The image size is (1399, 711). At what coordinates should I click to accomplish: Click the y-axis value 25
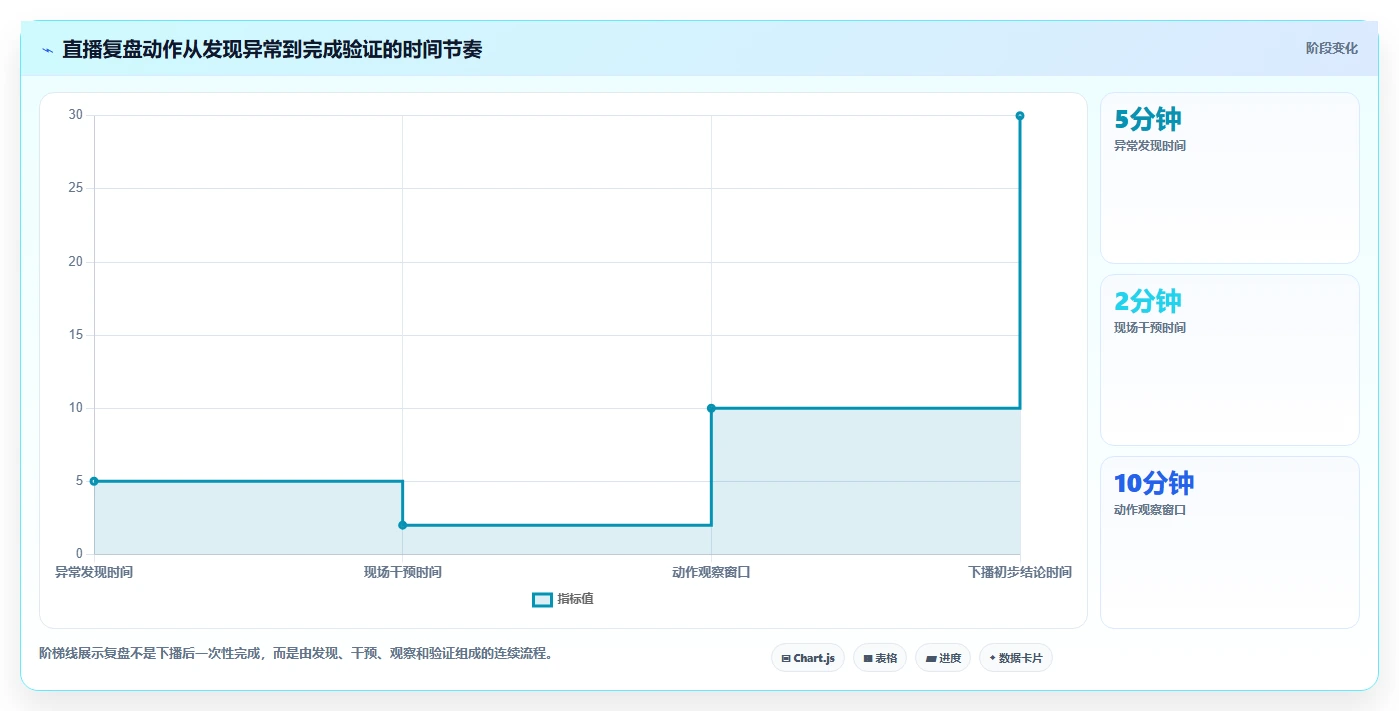(x=76, y=188)
